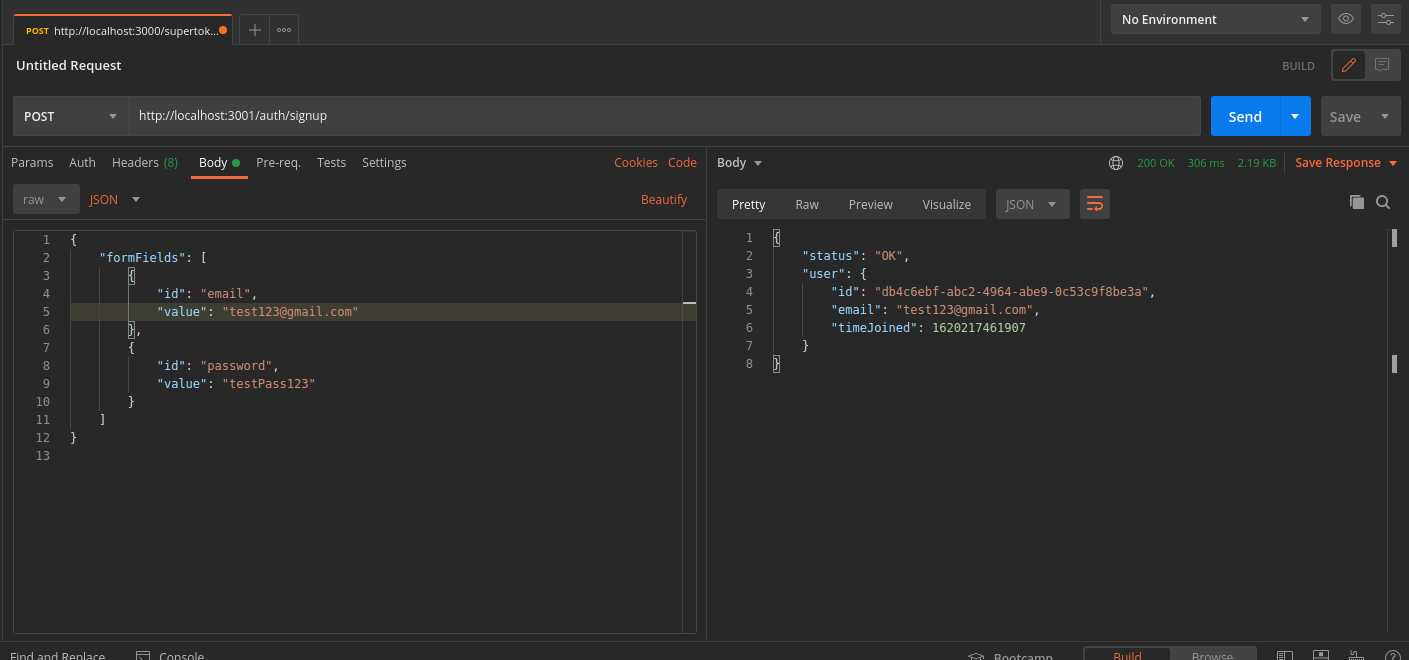
Task: Toggle the environment preview eye icon
Action: pos(1345,18)
